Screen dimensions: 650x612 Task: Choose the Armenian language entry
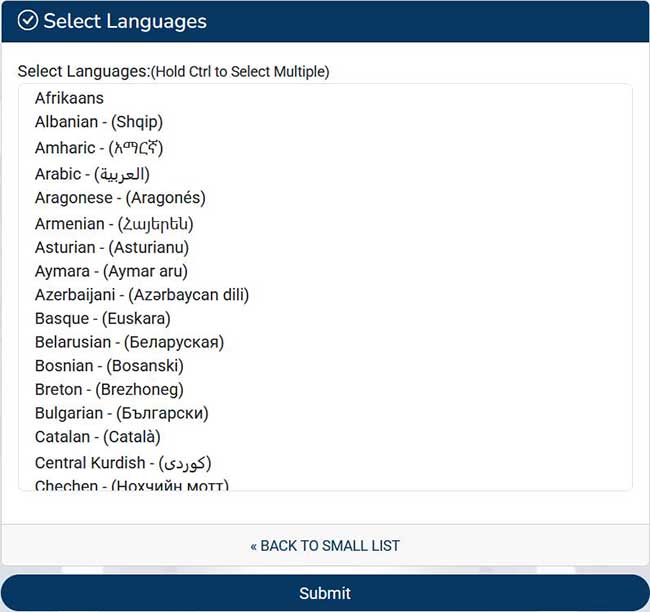click(x=113, y=223)
